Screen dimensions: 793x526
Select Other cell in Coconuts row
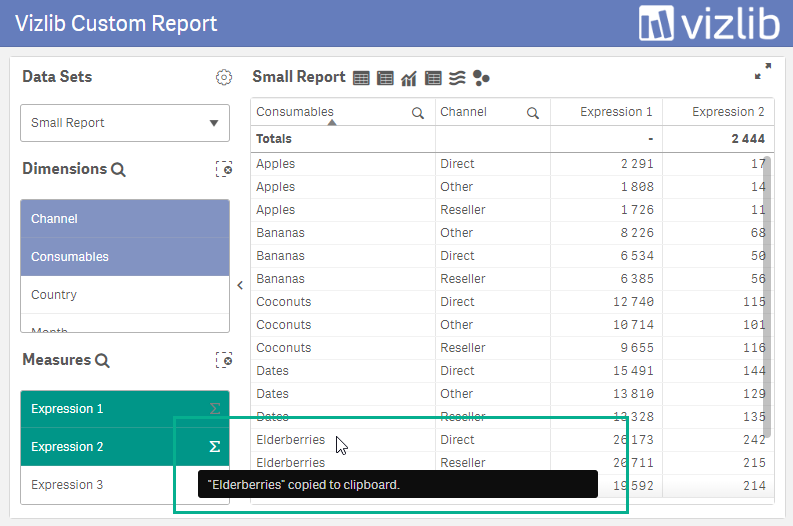pos(493,325)
